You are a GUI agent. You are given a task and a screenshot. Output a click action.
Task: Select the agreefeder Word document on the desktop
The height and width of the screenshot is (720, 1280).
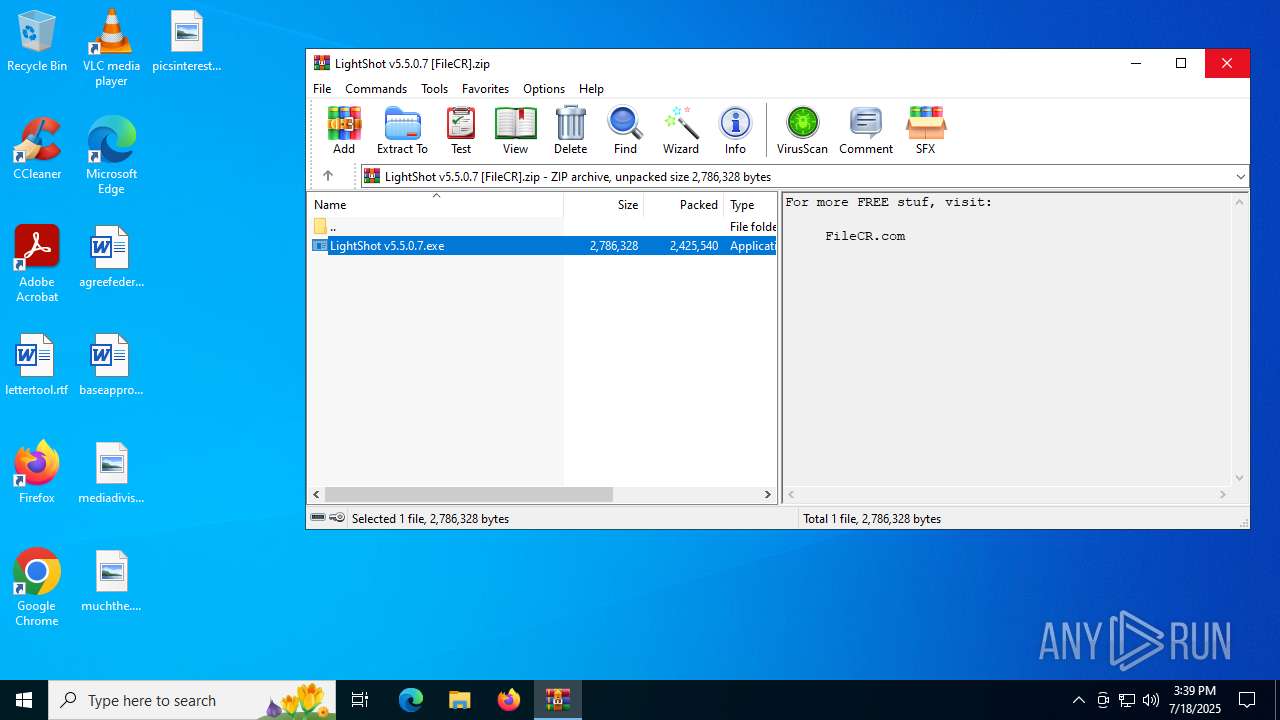click(x=111, y=257)
